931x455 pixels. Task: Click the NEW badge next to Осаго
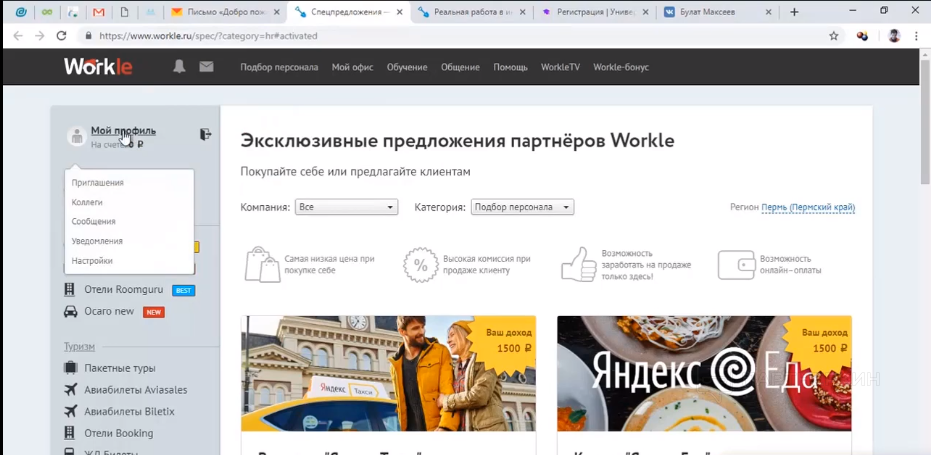point(154,312)
